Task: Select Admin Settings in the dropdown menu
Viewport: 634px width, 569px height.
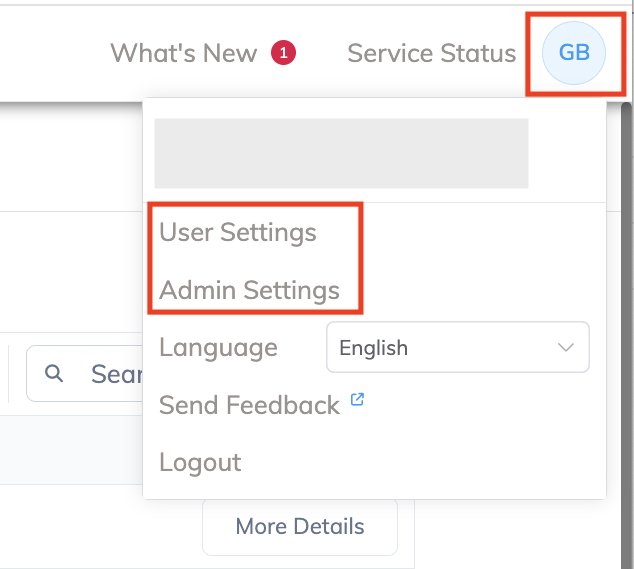Action: click(250, 291)
